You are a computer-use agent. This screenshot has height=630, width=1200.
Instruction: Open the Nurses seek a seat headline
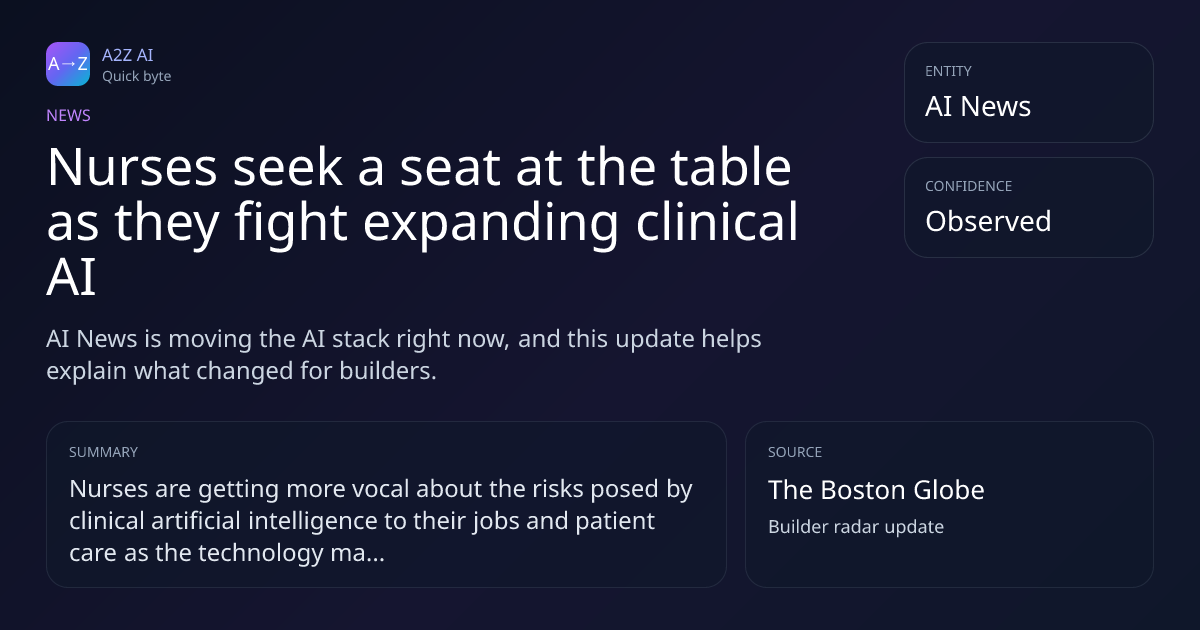click(422, 222)
